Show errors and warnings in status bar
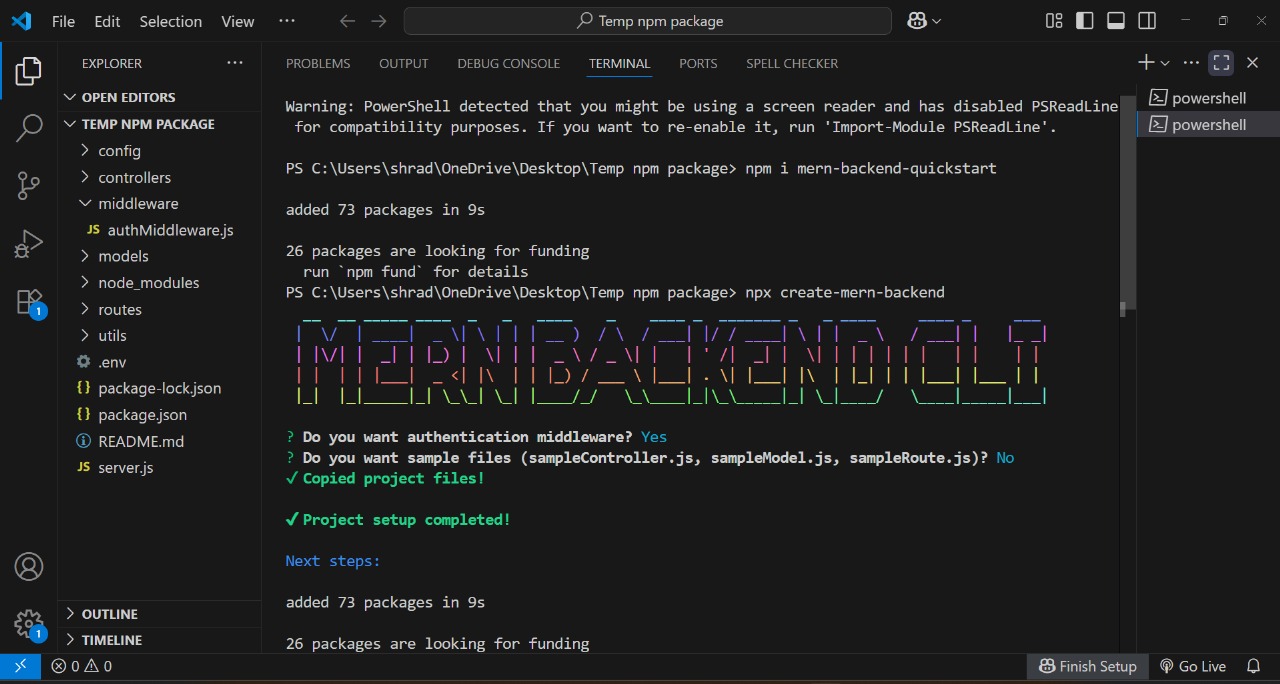This screenshot has width=1280, height=684. [x=82, y=666]
